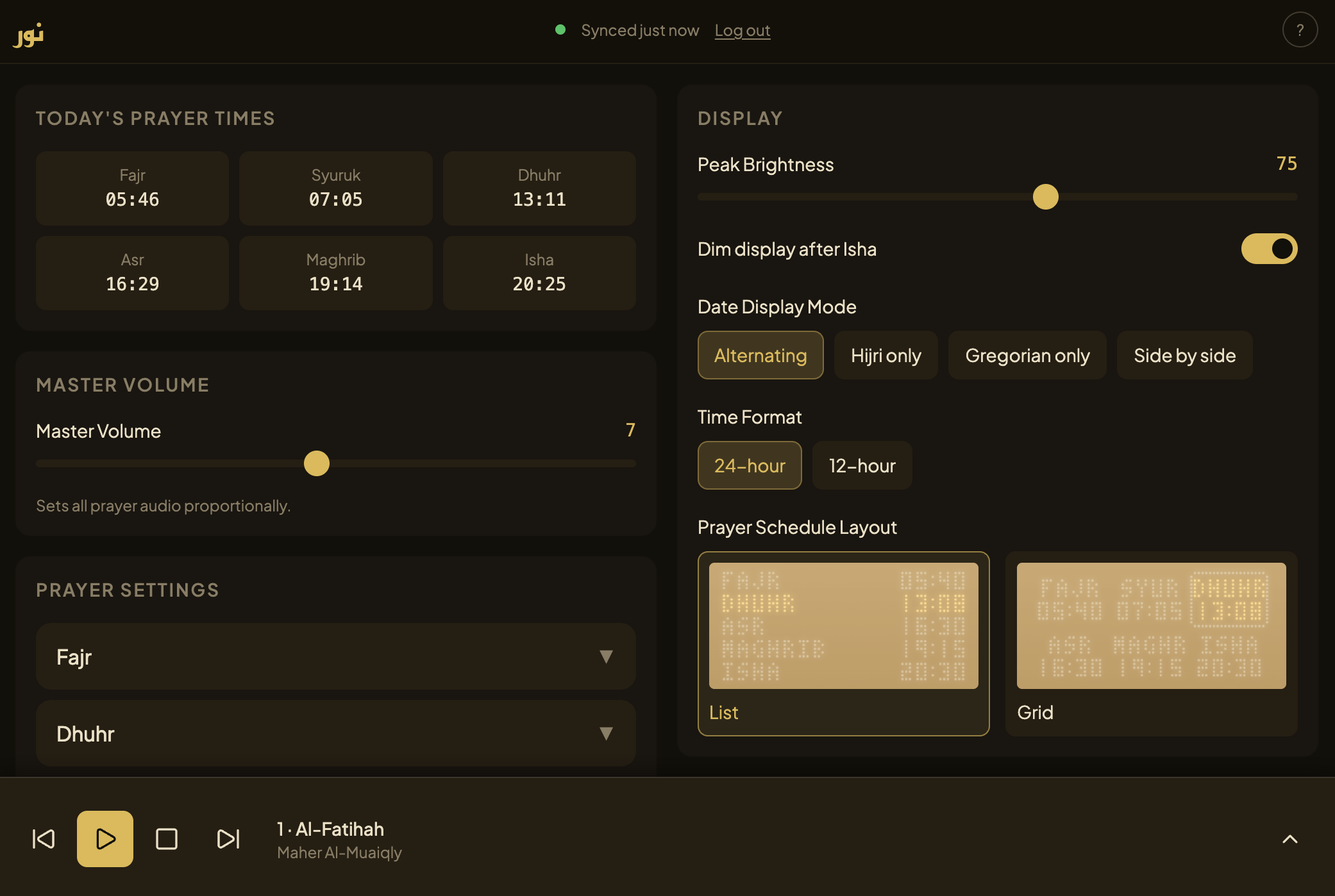Click the Peak Brightness slider handle
The width and height of the screenshot is (1335, 896).
(1045, 197)
